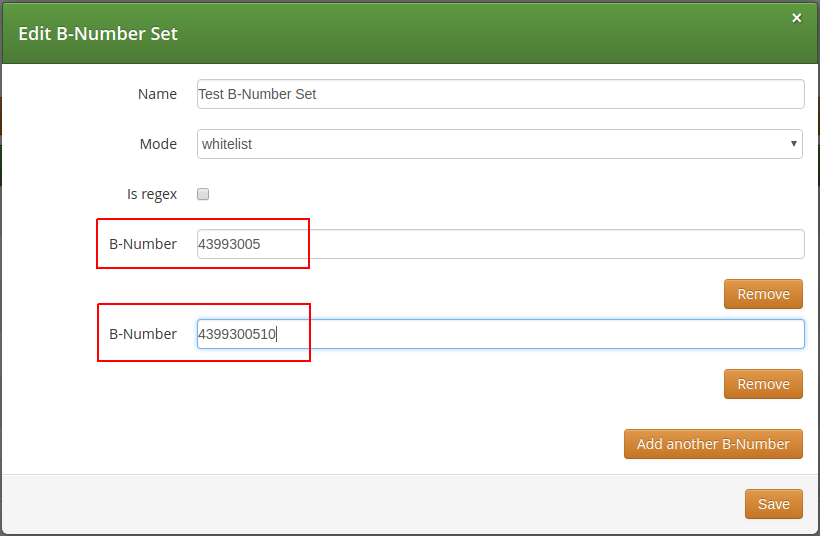
Task: Click the Mode dropdown arrow
Action: (794, 144)
